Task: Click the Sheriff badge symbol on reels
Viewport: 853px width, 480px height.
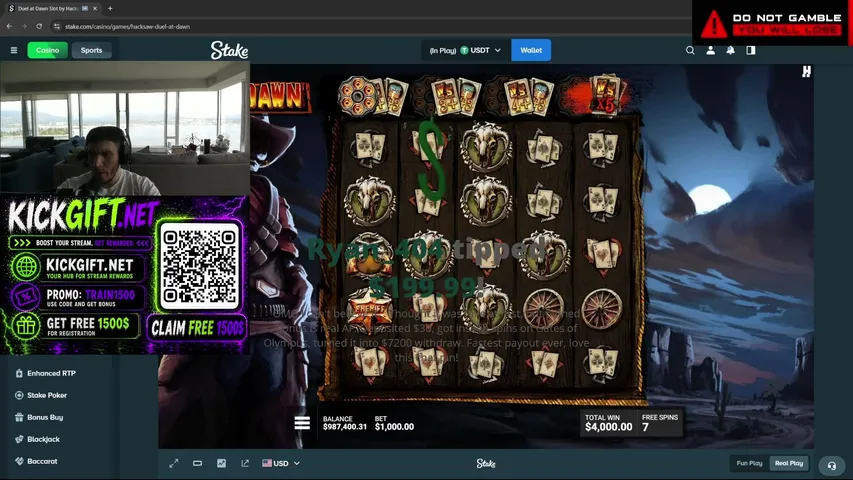Action: (x=369, y=310)
